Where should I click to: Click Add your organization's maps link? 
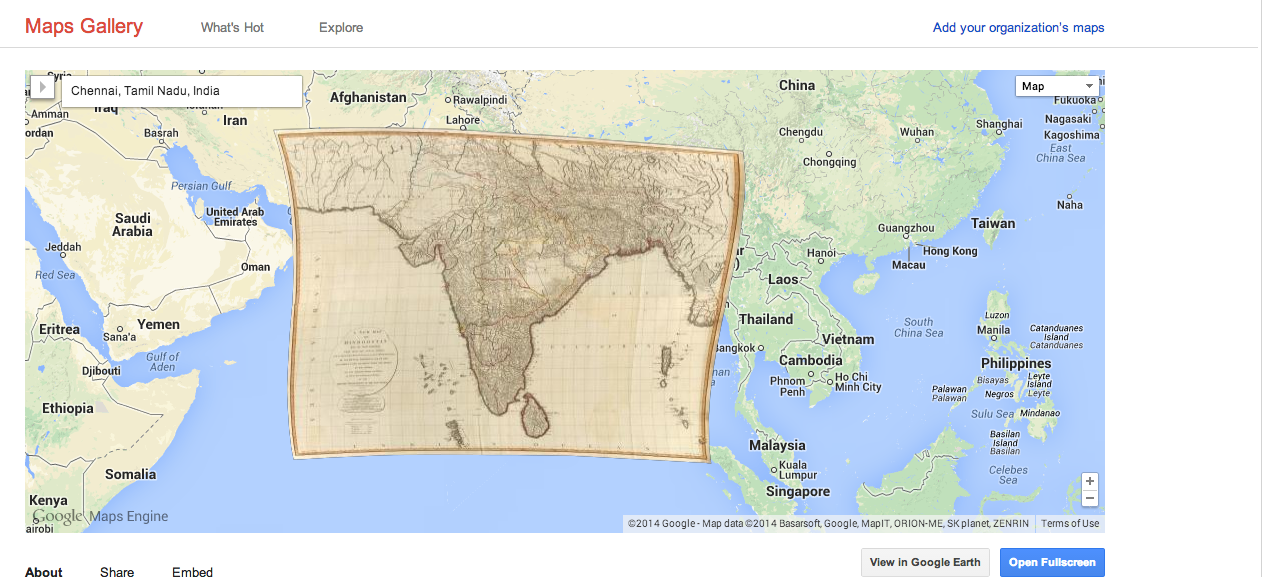click(x=1018, y=28)
